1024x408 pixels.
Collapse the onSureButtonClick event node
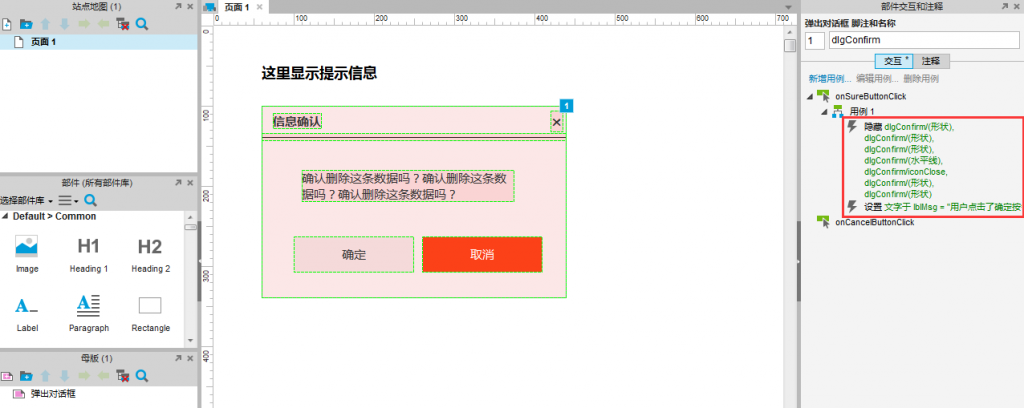pos(810,97)
